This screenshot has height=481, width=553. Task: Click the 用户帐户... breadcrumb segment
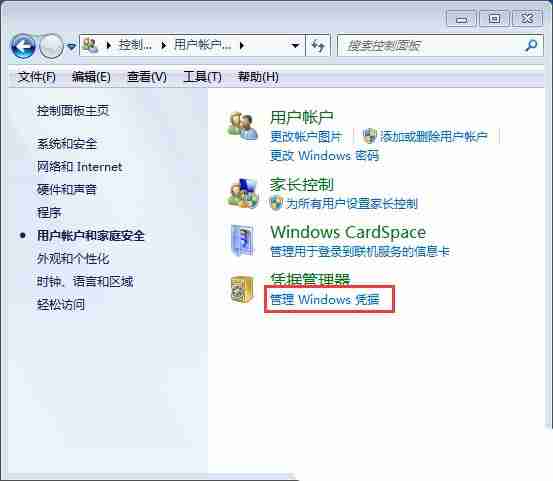[202, 45]
